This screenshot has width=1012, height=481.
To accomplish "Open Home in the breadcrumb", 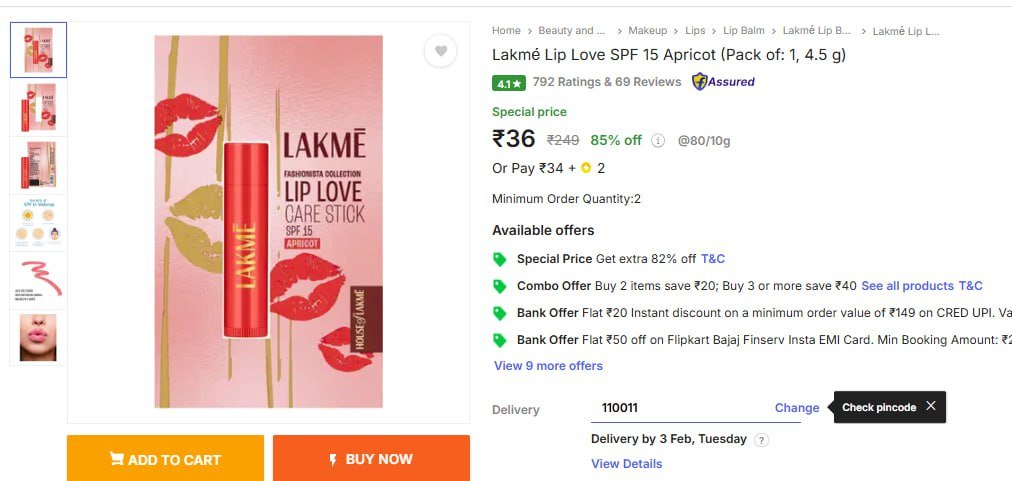I will pyautogui.click(x=506, y=31).
